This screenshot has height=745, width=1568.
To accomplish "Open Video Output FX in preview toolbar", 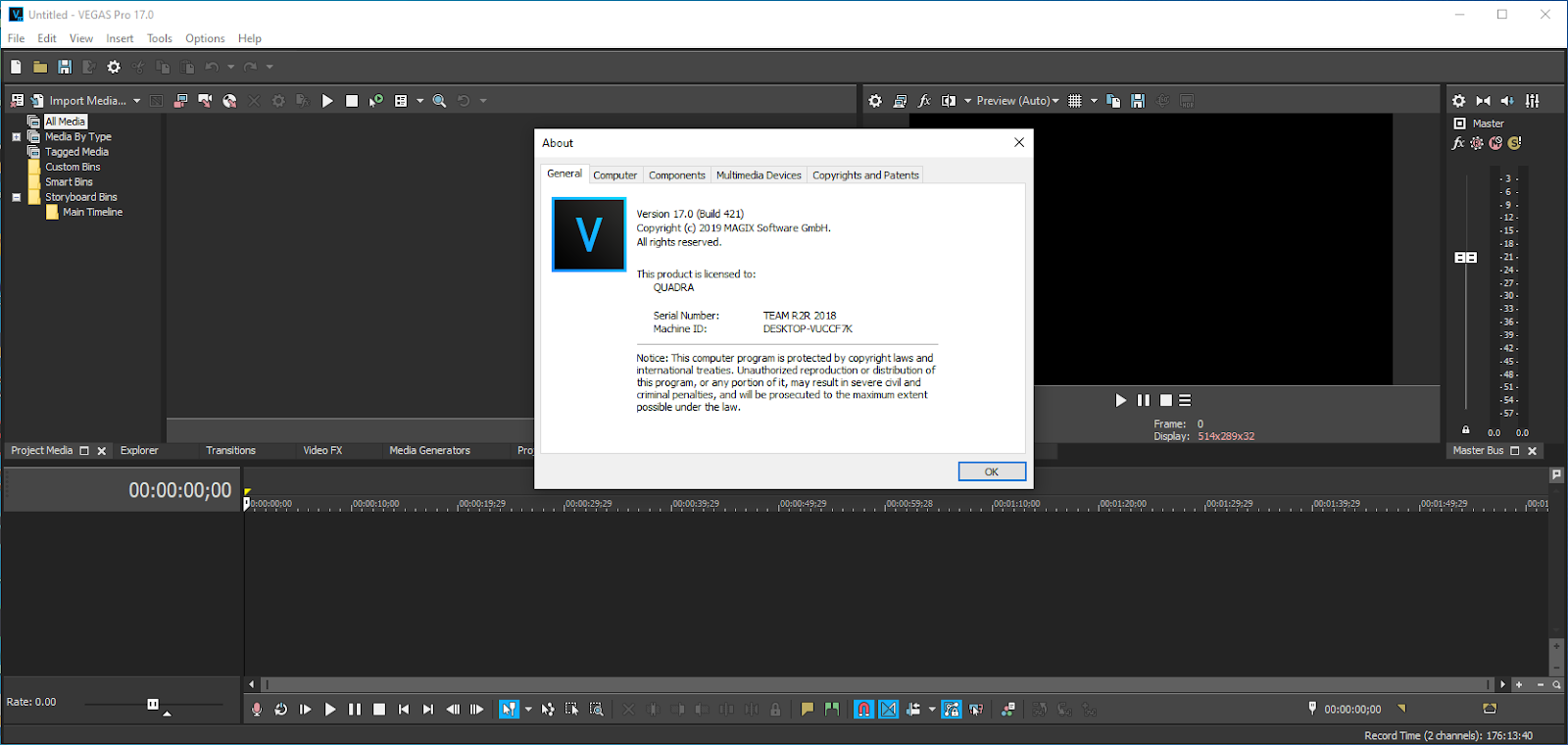I will (x=924, y=101).
